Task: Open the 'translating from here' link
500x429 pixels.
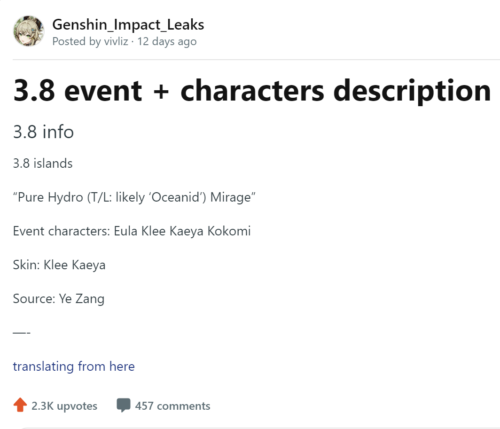Action: pos(74,366)
